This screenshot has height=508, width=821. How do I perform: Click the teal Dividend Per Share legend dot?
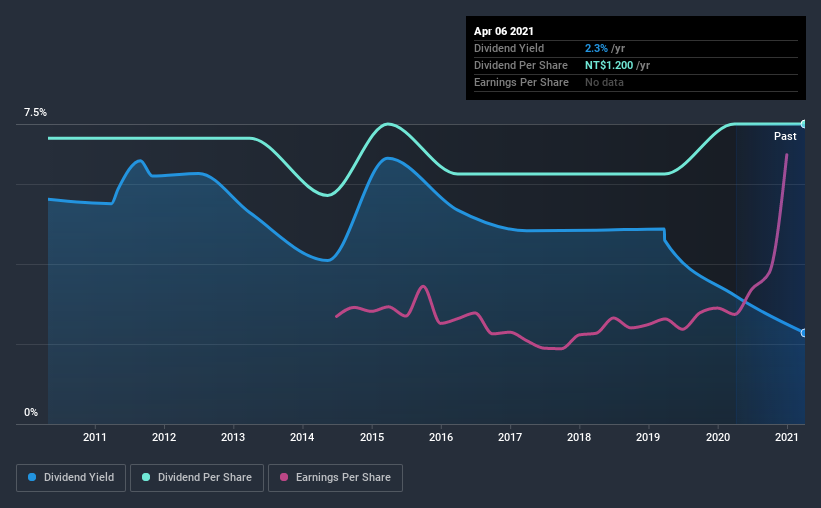pos(146,477)
